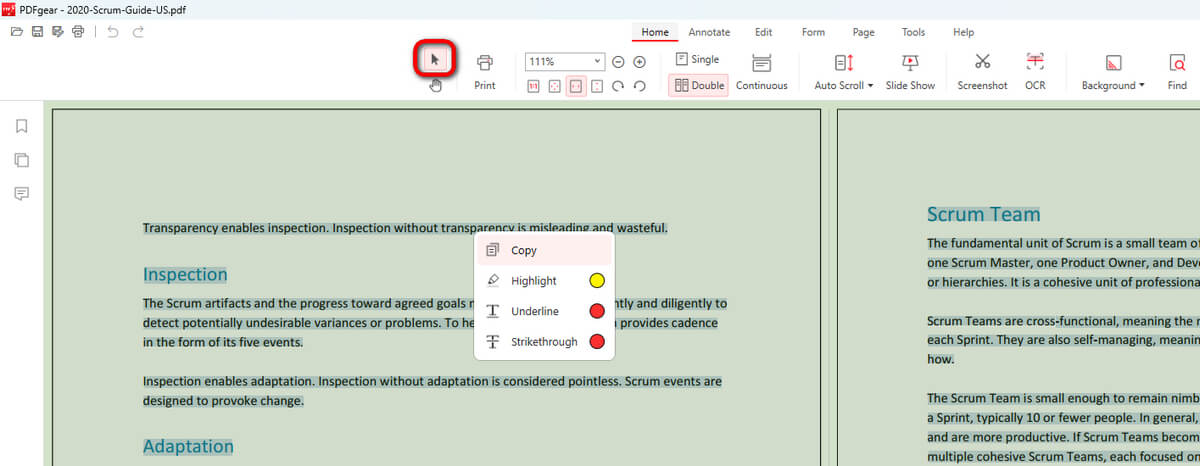Open the comments sidebar panel

(x=21, y=194)
